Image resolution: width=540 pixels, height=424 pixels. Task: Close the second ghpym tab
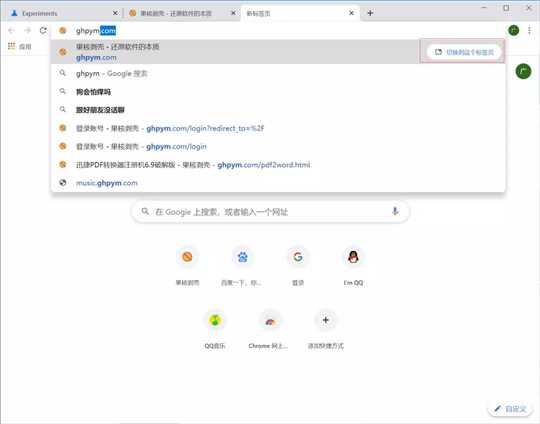[233, 13]
